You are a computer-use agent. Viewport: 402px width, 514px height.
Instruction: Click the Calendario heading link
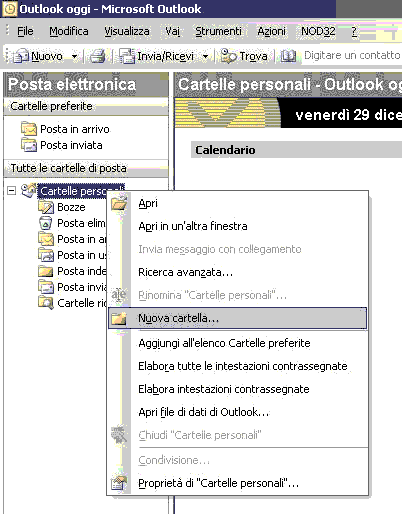[x=225, y=150]
